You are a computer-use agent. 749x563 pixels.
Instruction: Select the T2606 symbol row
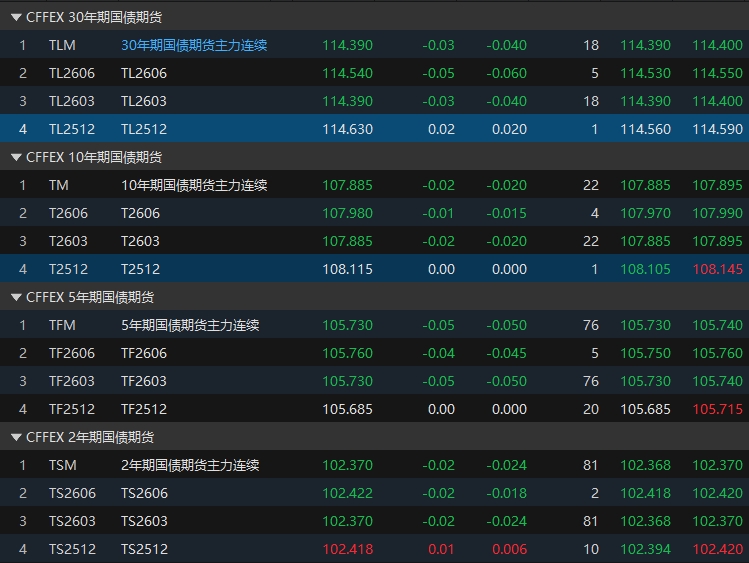(x=374, y=213)
